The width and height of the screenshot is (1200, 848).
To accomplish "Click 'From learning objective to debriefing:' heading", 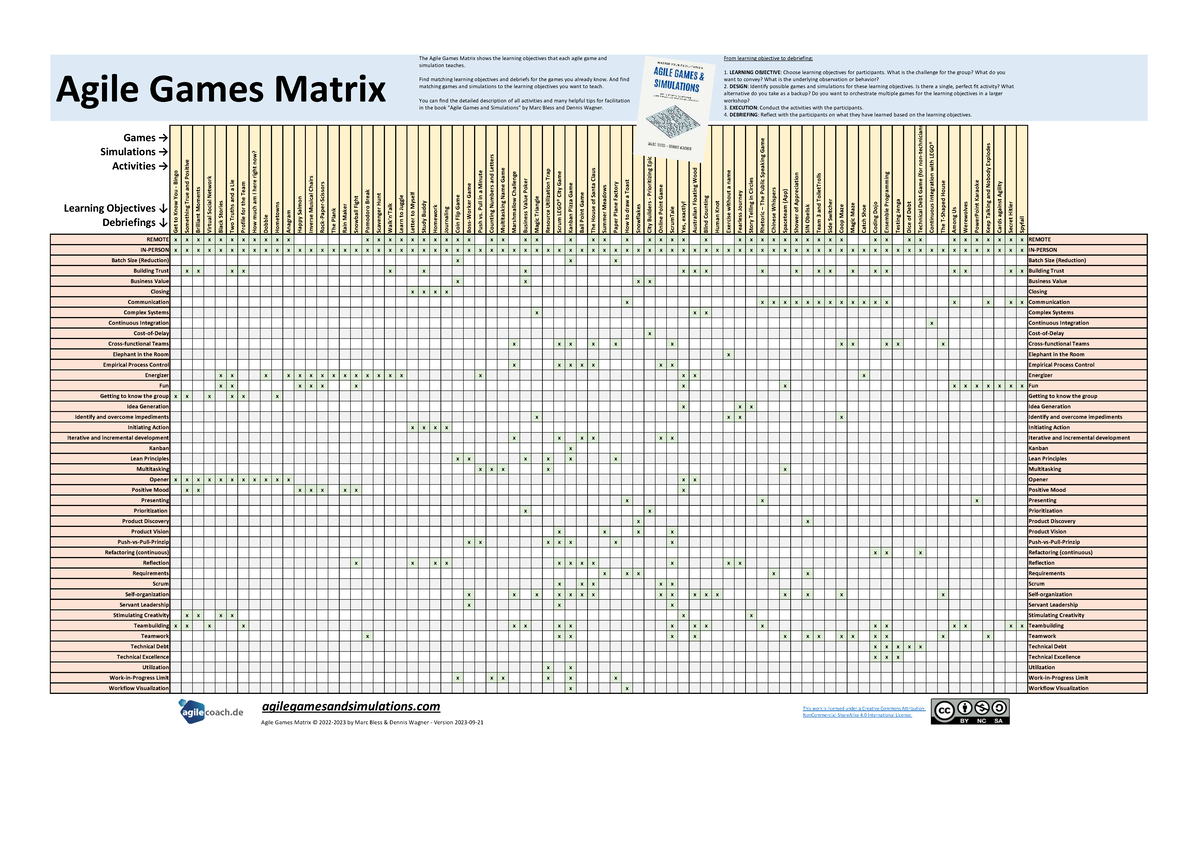I will click(x=767, y=59).
